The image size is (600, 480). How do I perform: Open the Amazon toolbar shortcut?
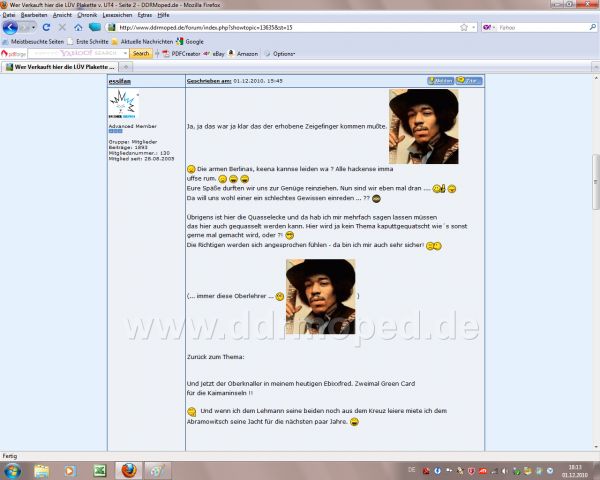pos(242,53)
